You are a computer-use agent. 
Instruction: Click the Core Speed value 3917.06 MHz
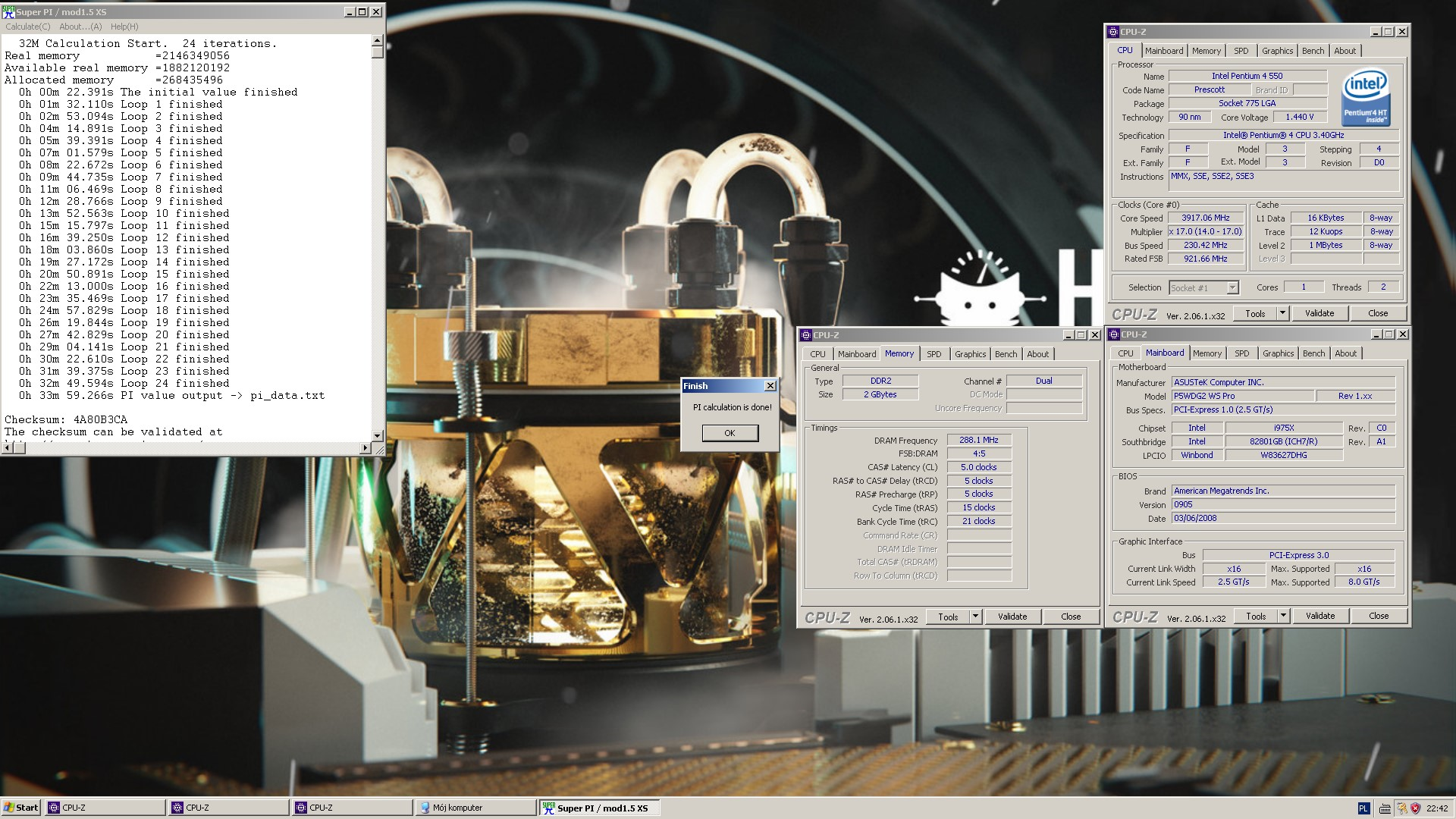1206,218
